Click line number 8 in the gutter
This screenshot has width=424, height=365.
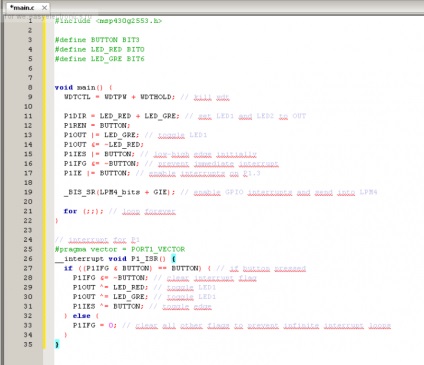(x=30, y=87)
